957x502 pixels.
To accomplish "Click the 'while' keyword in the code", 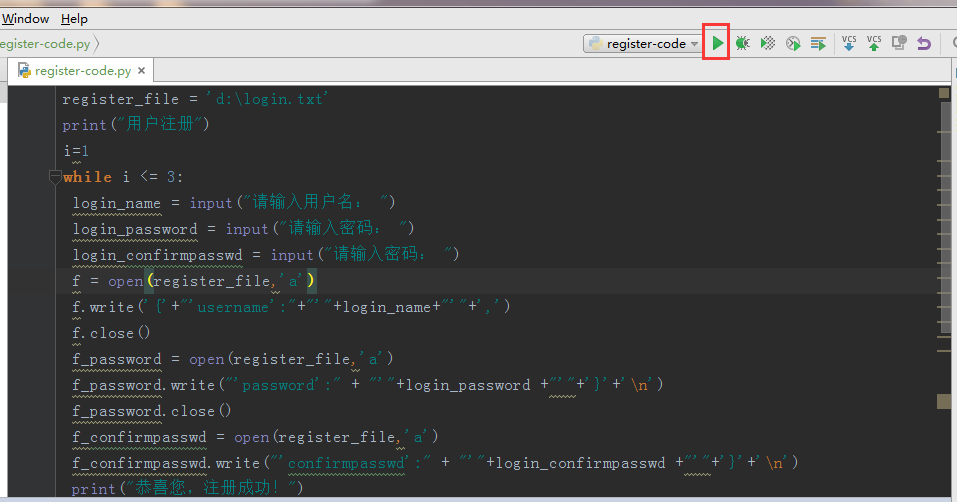I will click(87, 177).
